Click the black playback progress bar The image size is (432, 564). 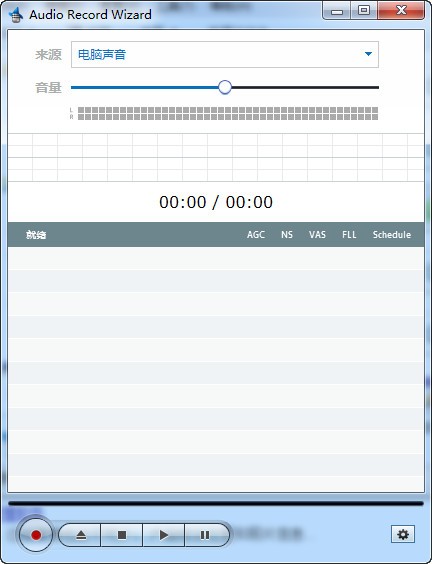pyautogui.click(x=216, y=504)
